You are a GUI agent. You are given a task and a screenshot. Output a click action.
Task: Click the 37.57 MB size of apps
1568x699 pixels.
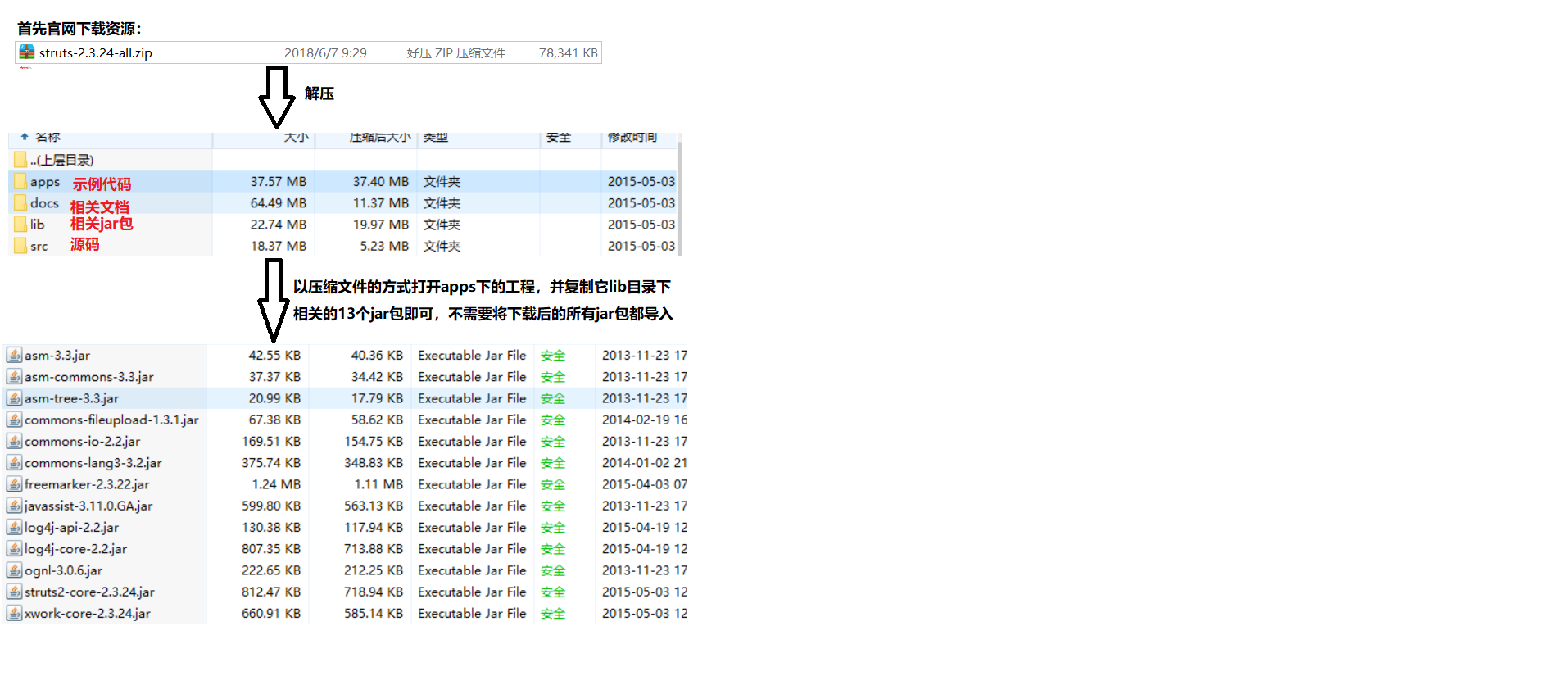pyautogui.click(x=279, y=181)
